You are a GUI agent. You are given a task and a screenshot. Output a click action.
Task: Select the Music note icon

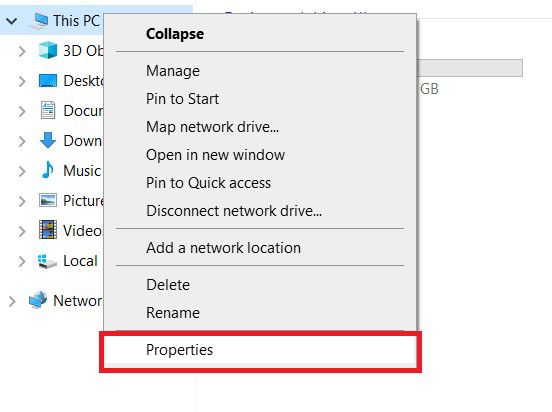48,170
